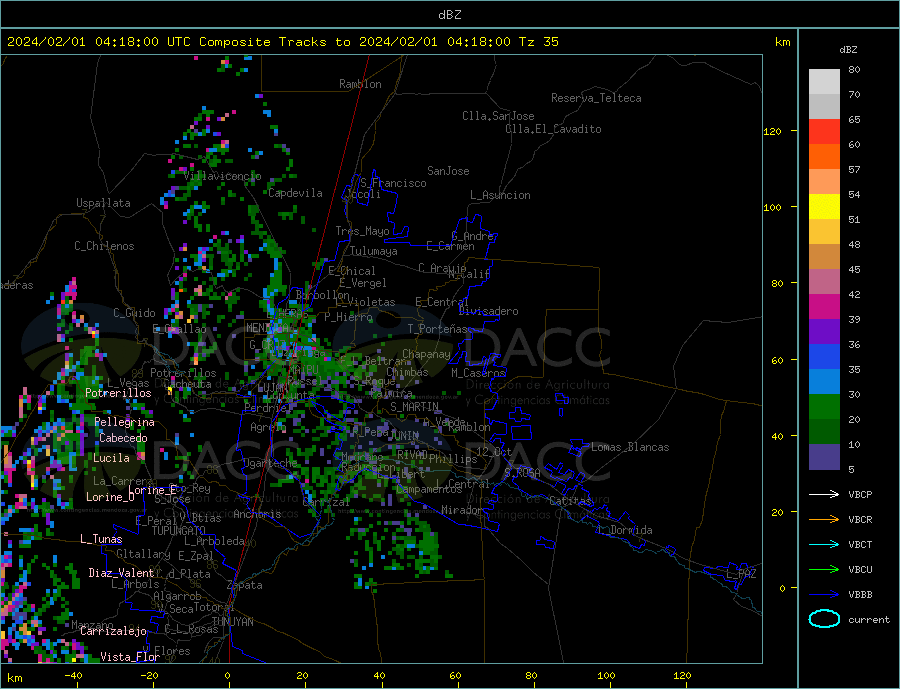This screenshot has height=689, width=900.
Task: Click the Mirador place label
Action: (462, 510)
